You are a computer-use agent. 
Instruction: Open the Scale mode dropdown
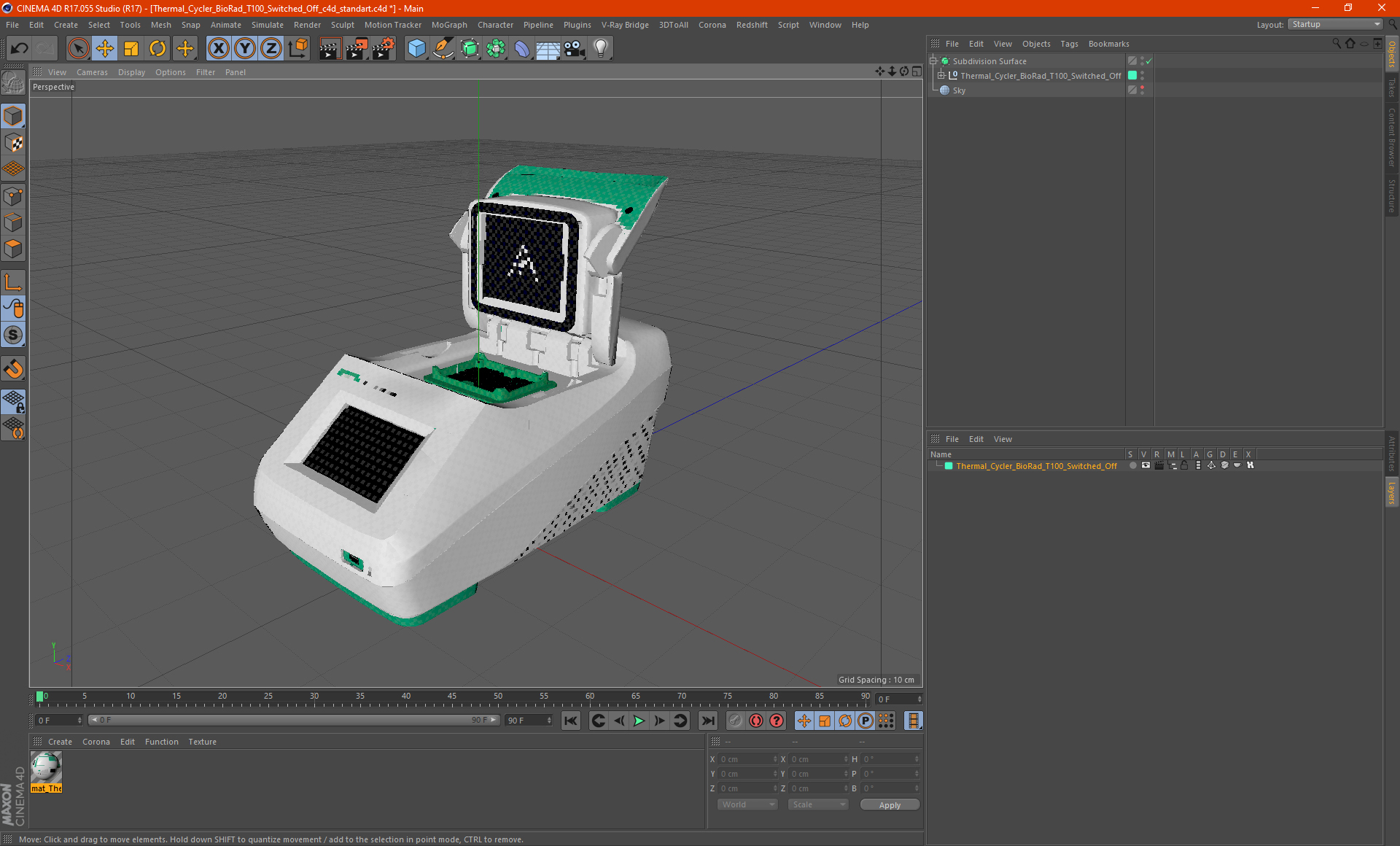(x=818, y=804)
